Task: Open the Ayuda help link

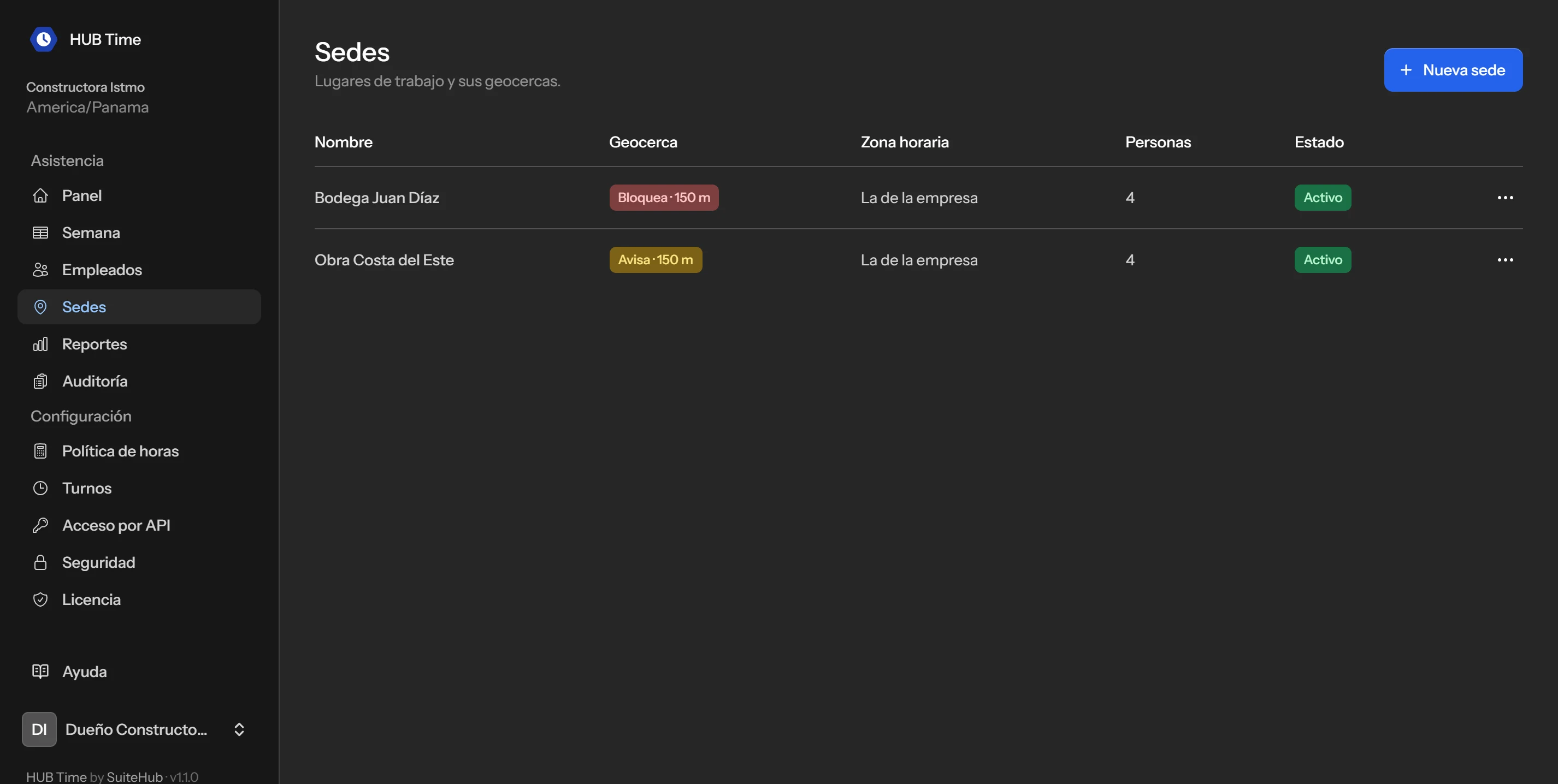Action: tap(139, 672)
